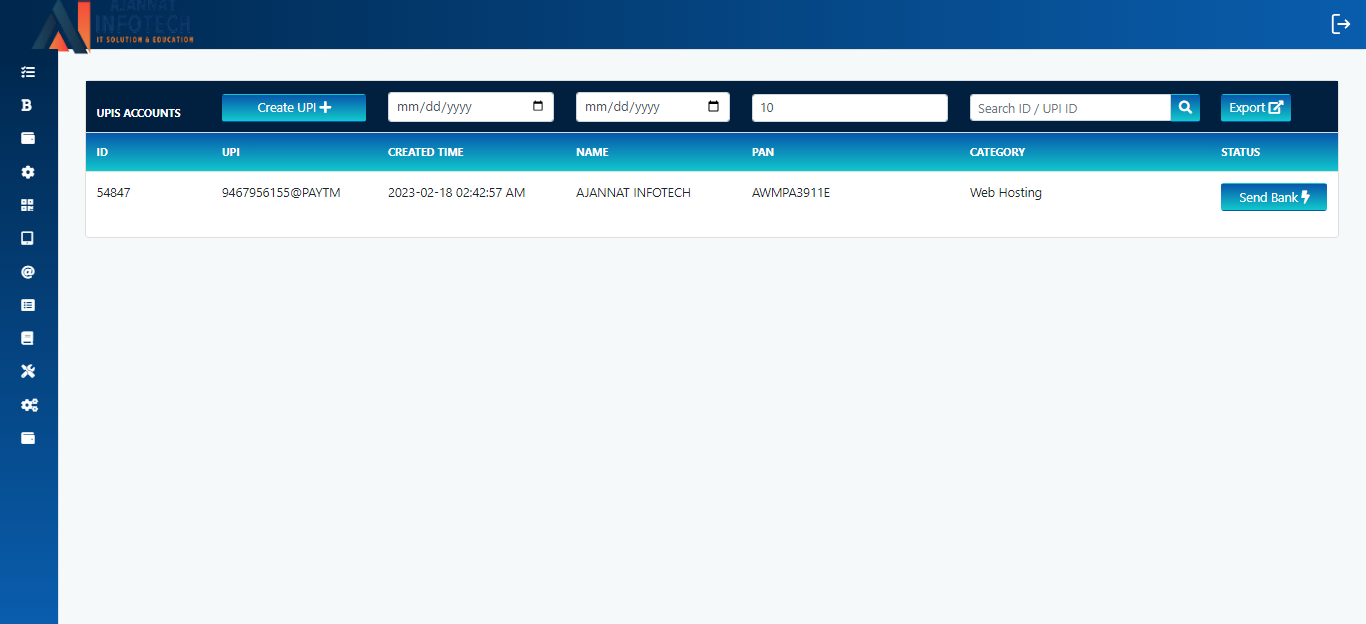1366x624 pixels.
Task: Click the Create UPI button
Action: pos(294,108)
